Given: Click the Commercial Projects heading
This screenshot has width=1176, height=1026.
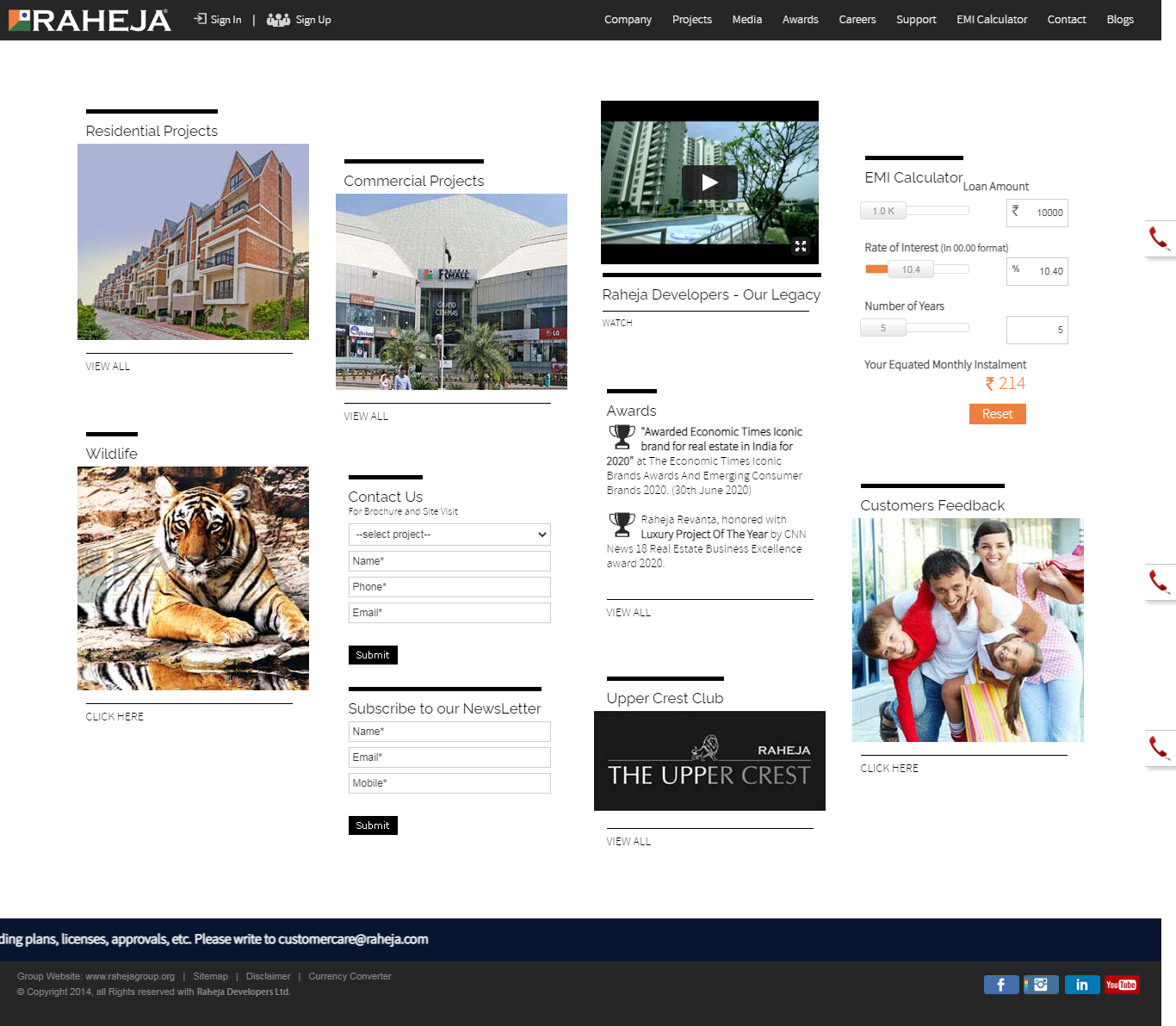Looking at the screenshot, I should point(414,181).
